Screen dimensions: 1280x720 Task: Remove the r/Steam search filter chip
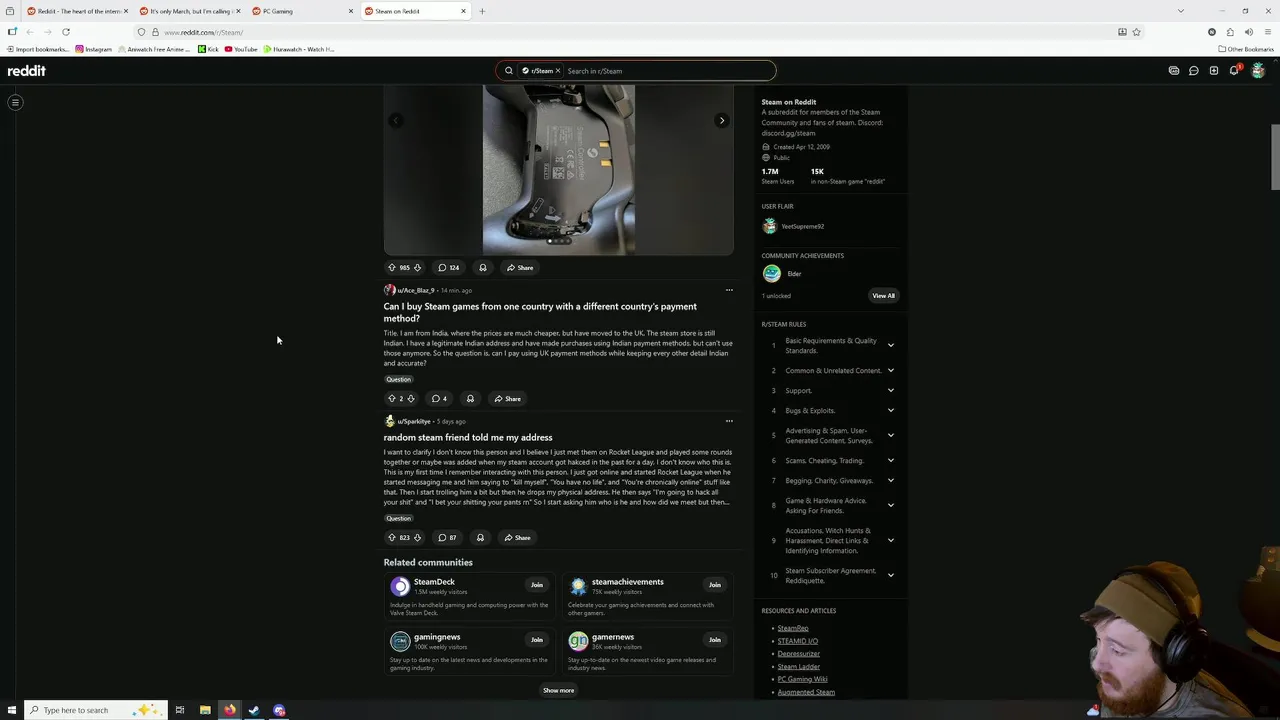(x=558, y=71)
